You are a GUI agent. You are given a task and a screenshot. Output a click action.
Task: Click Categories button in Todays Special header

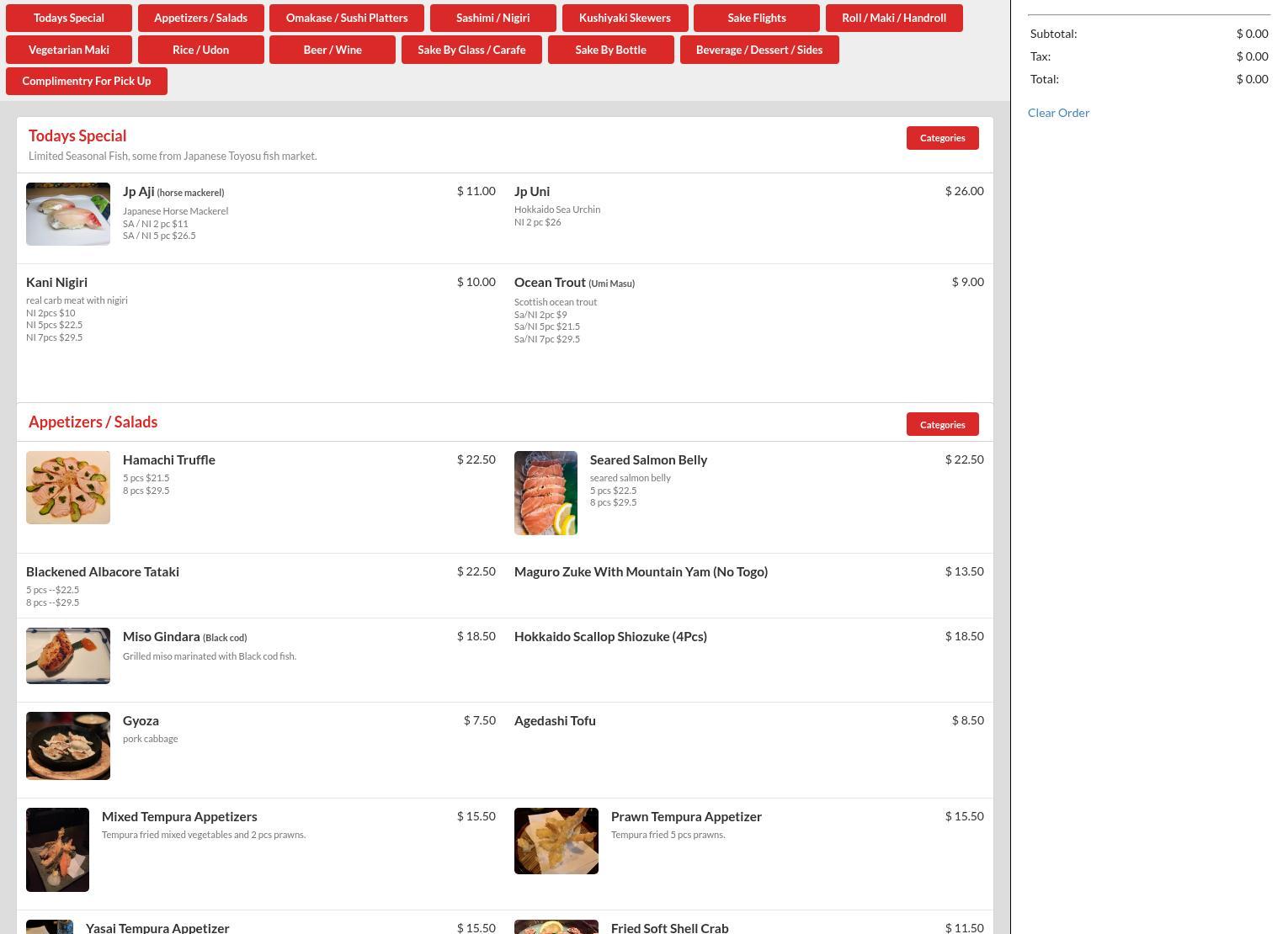pyautogui.click(x=942, y=138)
